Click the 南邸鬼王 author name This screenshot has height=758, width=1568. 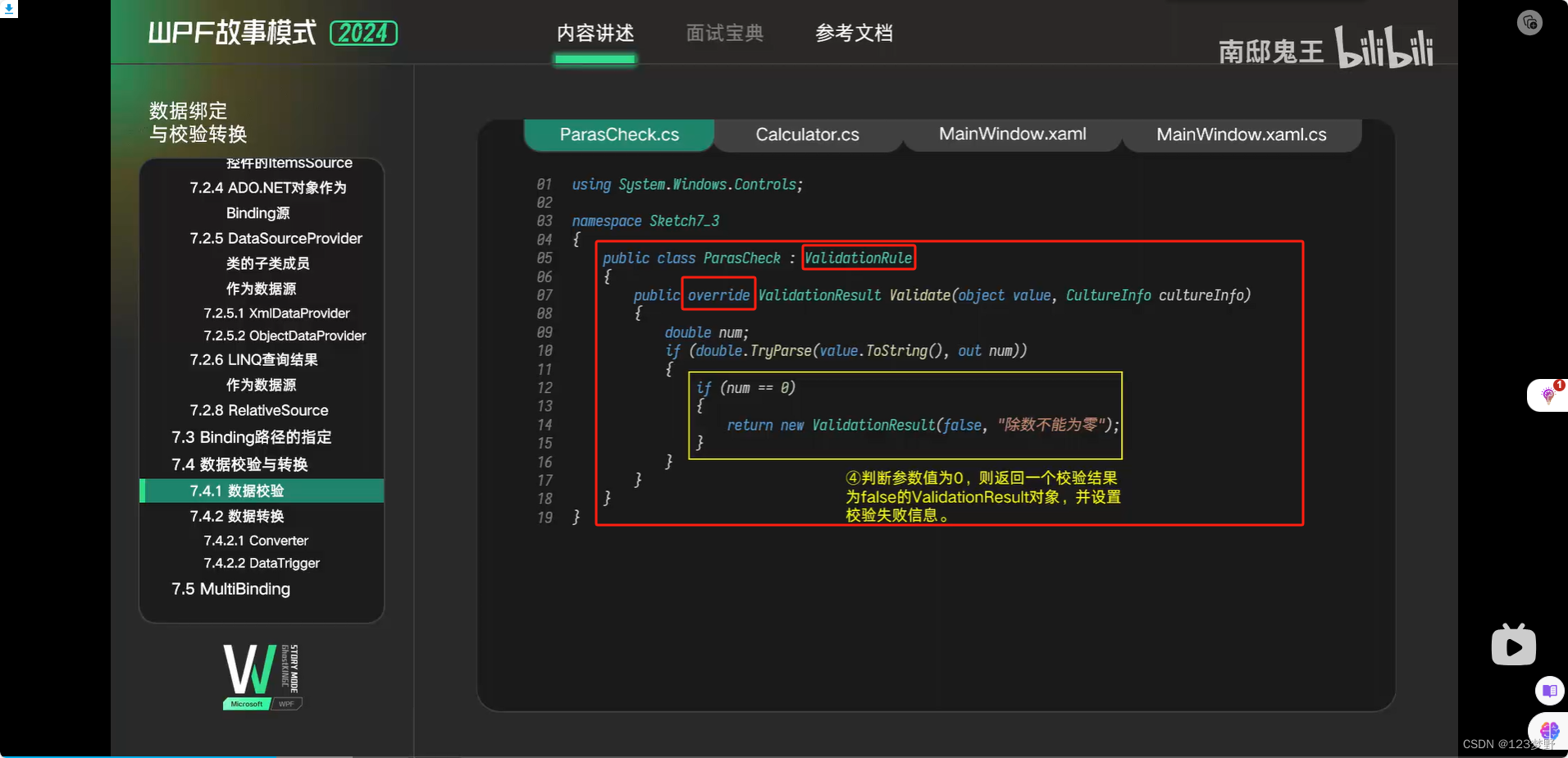tap(1271, 52)
